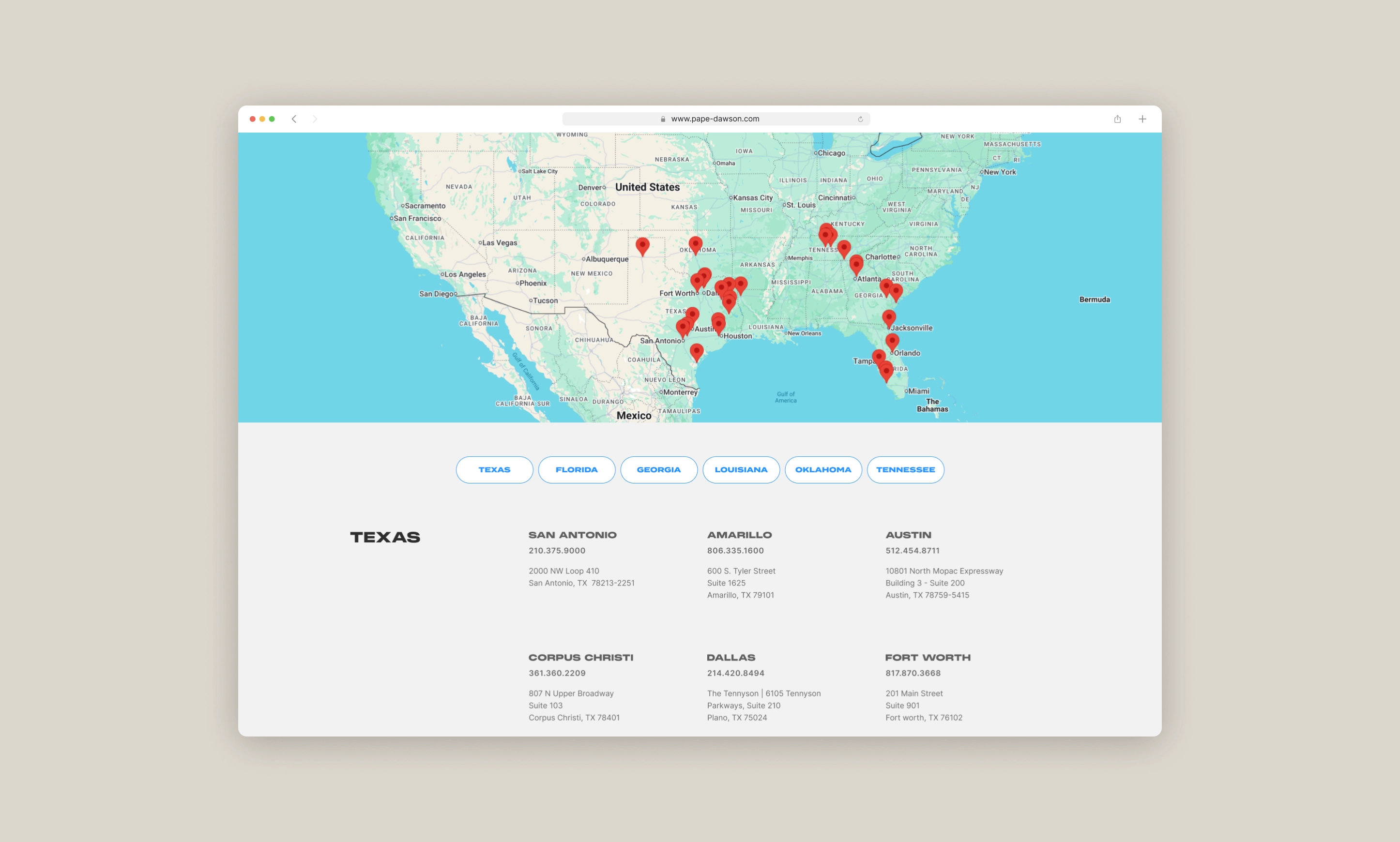
Task: Filter offices by the Florida button
Action: [x=577, y=470]
